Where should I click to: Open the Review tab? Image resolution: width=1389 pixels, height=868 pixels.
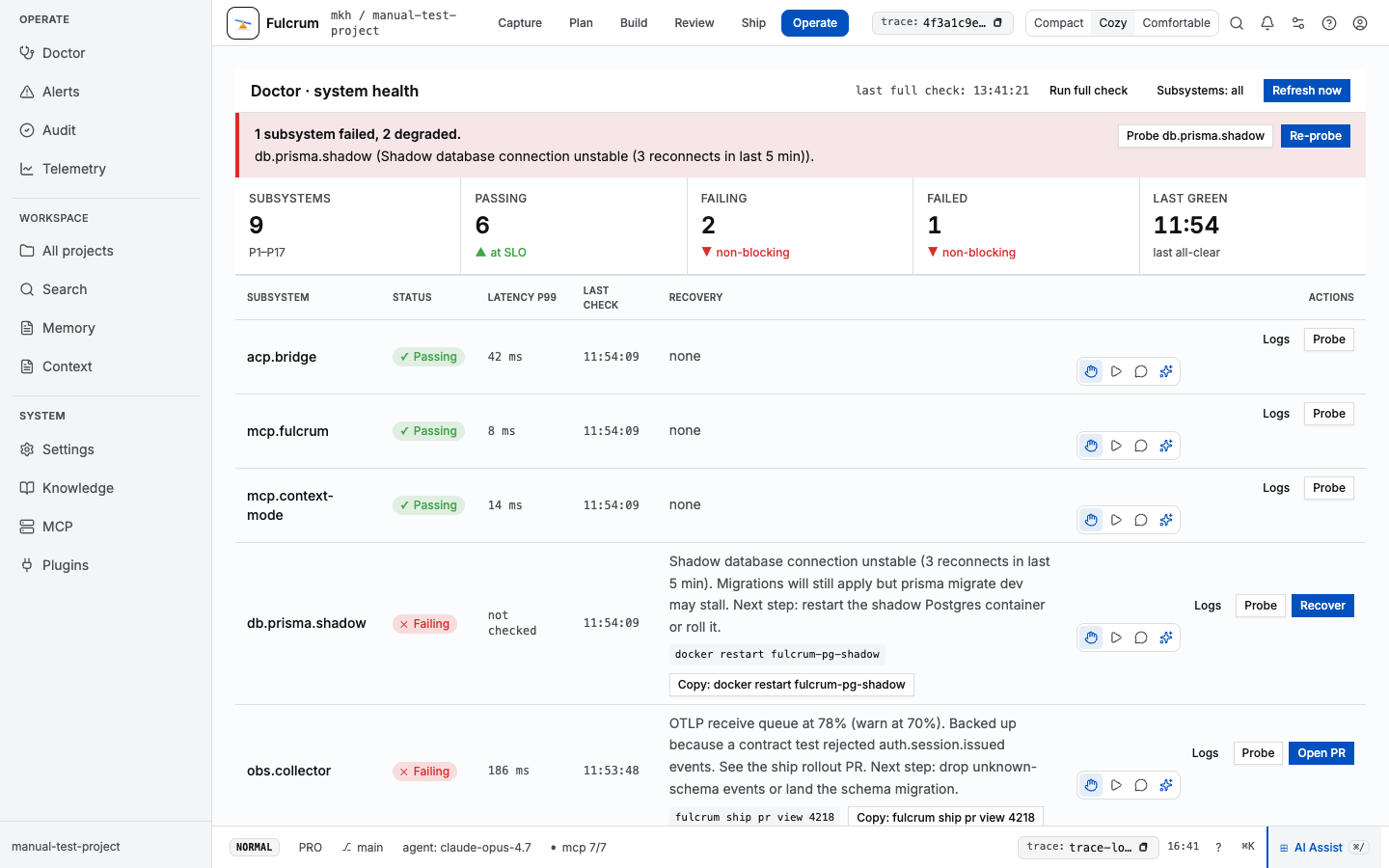coord(694,23)
